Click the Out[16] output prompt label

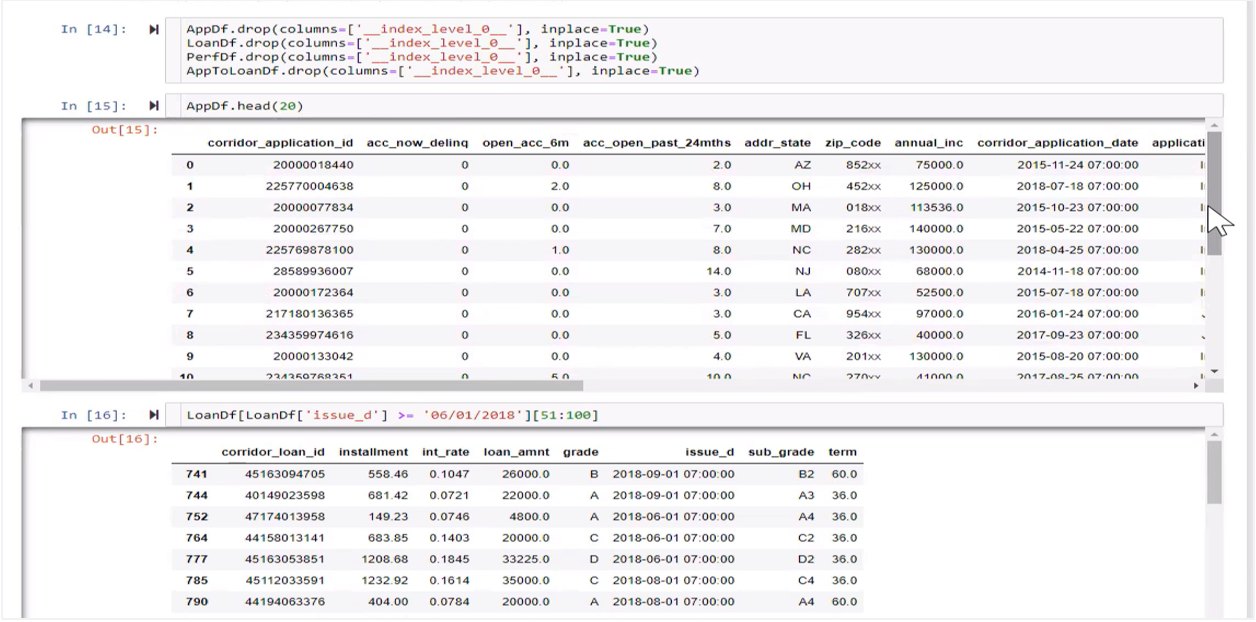(x=125, y=439)
